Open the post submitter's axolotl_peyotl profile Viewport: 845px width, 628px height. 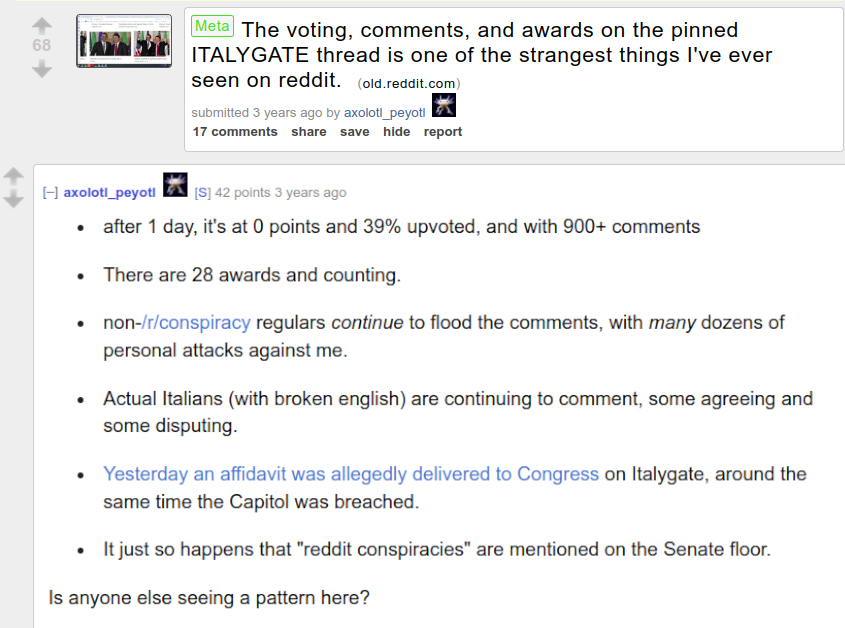[x=384, y=113]
